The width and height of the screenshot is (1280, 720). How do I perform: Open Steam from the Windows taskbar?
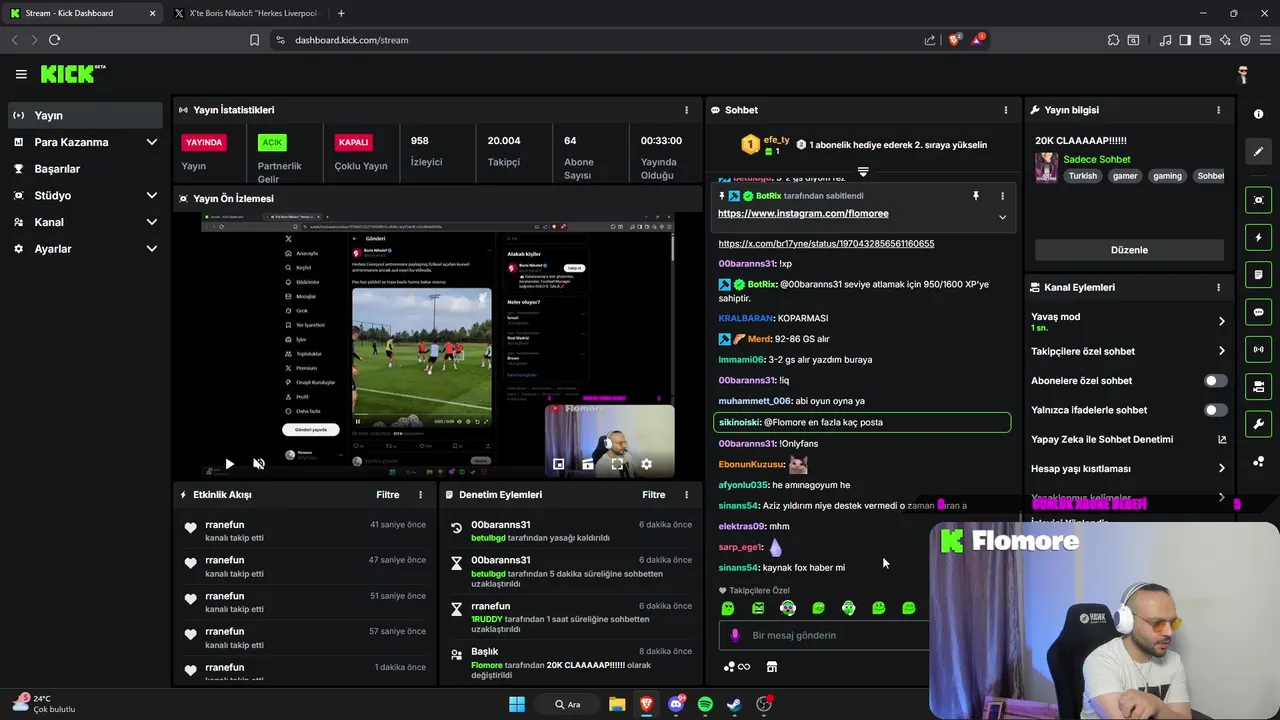(734, 704)
